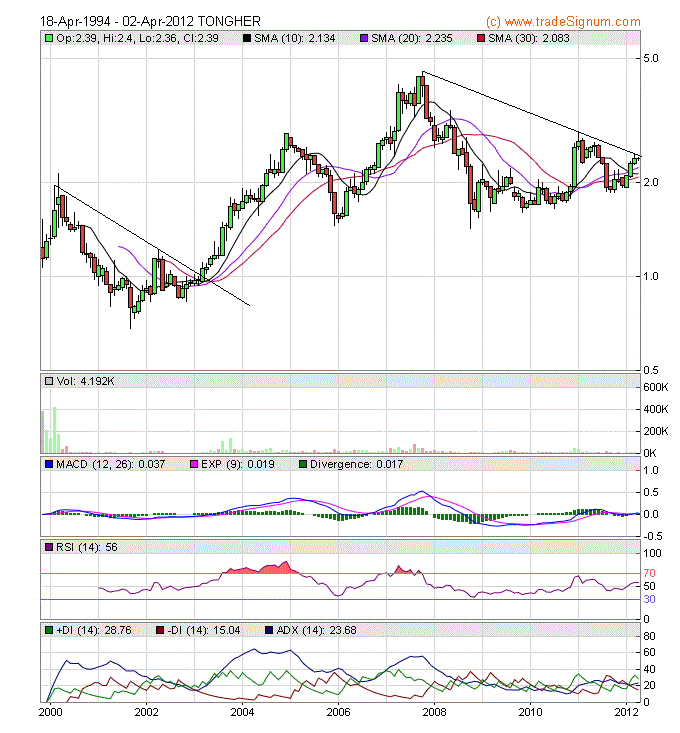Click the 2002 year axis label
Viewport: 680px width, 733px height.
[x=147, y=712]
